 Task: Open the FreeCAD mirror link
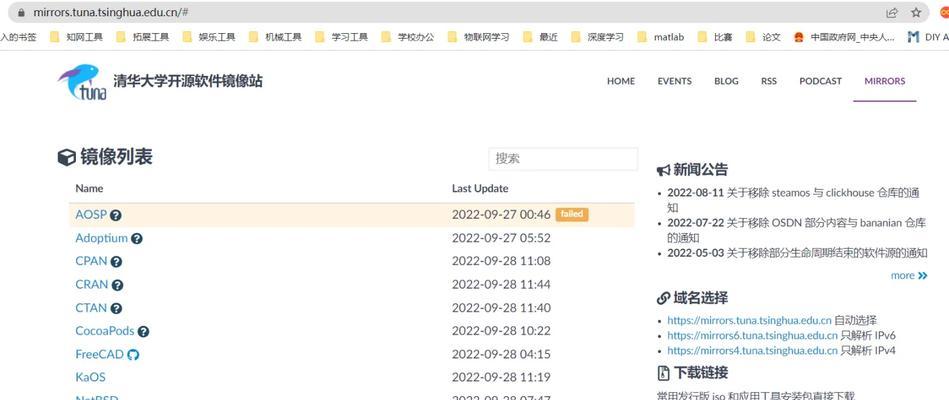click(x=99, y=354)
